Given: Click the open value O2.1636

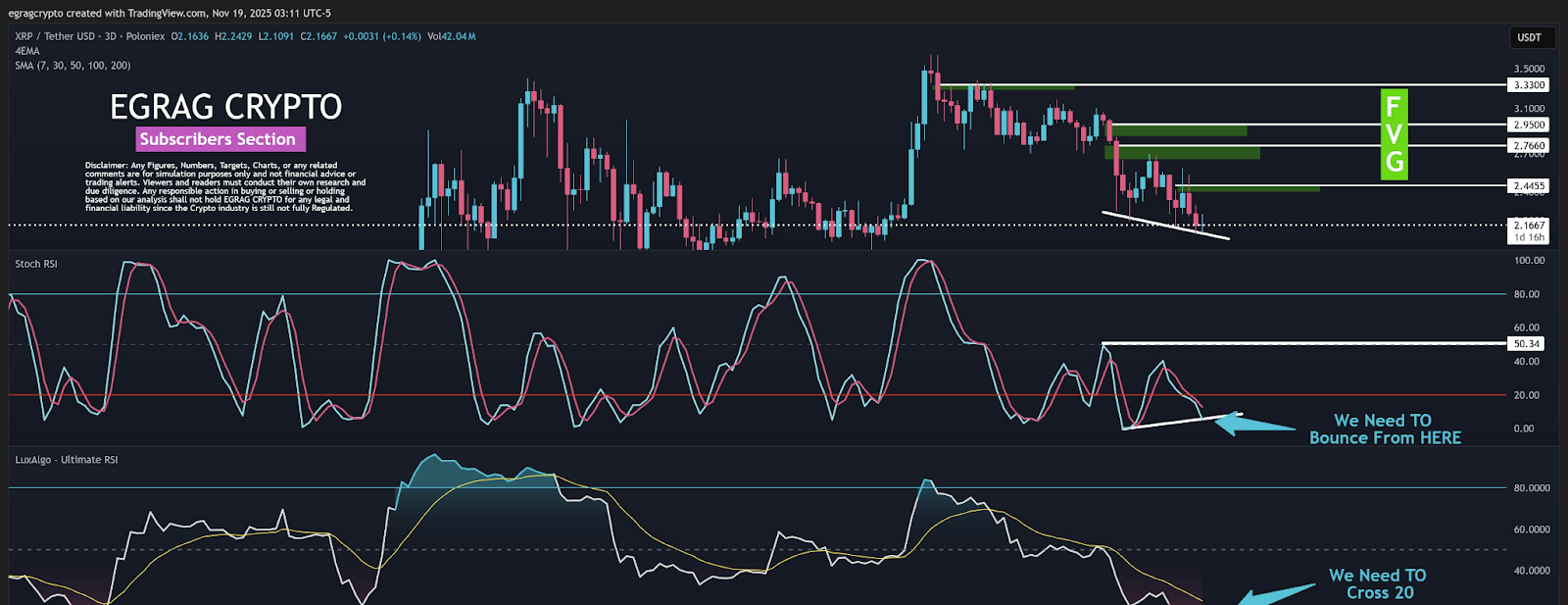Looking at the screenshot, I should 190,36.
